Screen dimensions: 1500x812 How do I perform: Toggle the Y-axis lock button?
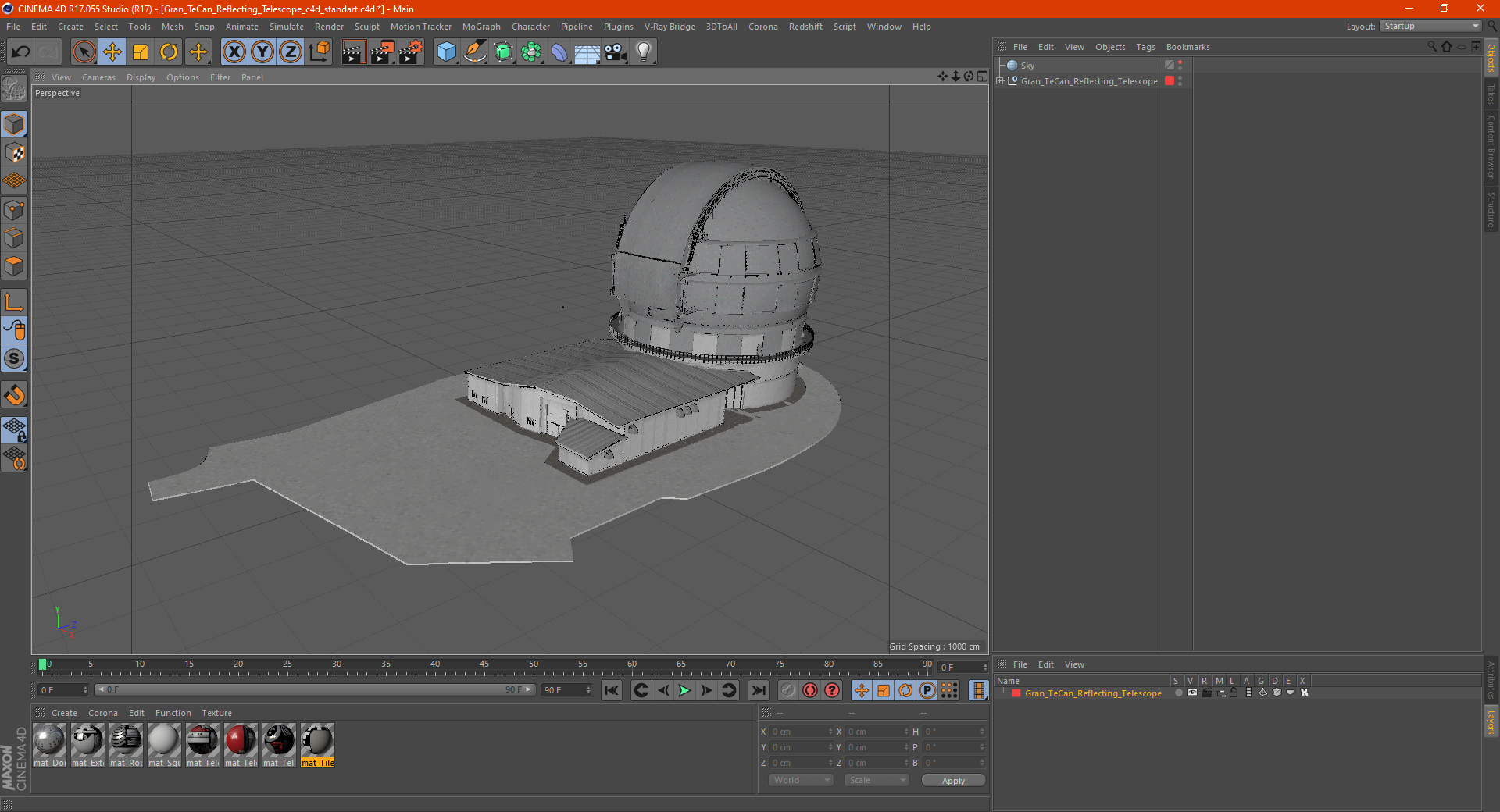coord(262,52)
